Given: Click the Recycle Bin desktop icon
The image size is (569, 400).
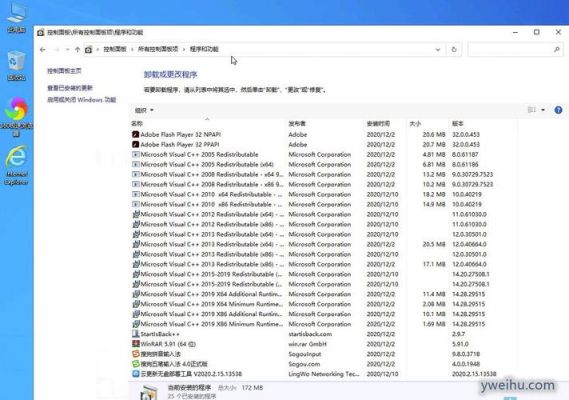Looking at the screenshot, I should coord(16,62).
